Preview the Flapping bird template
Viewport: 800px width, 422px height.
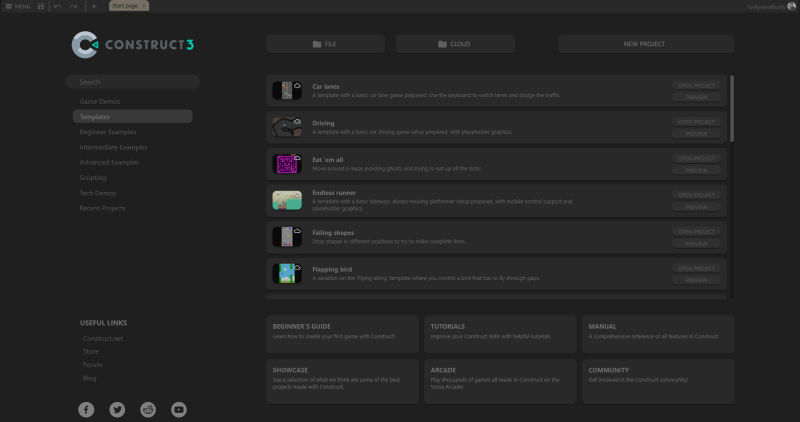tap(696, 280)
